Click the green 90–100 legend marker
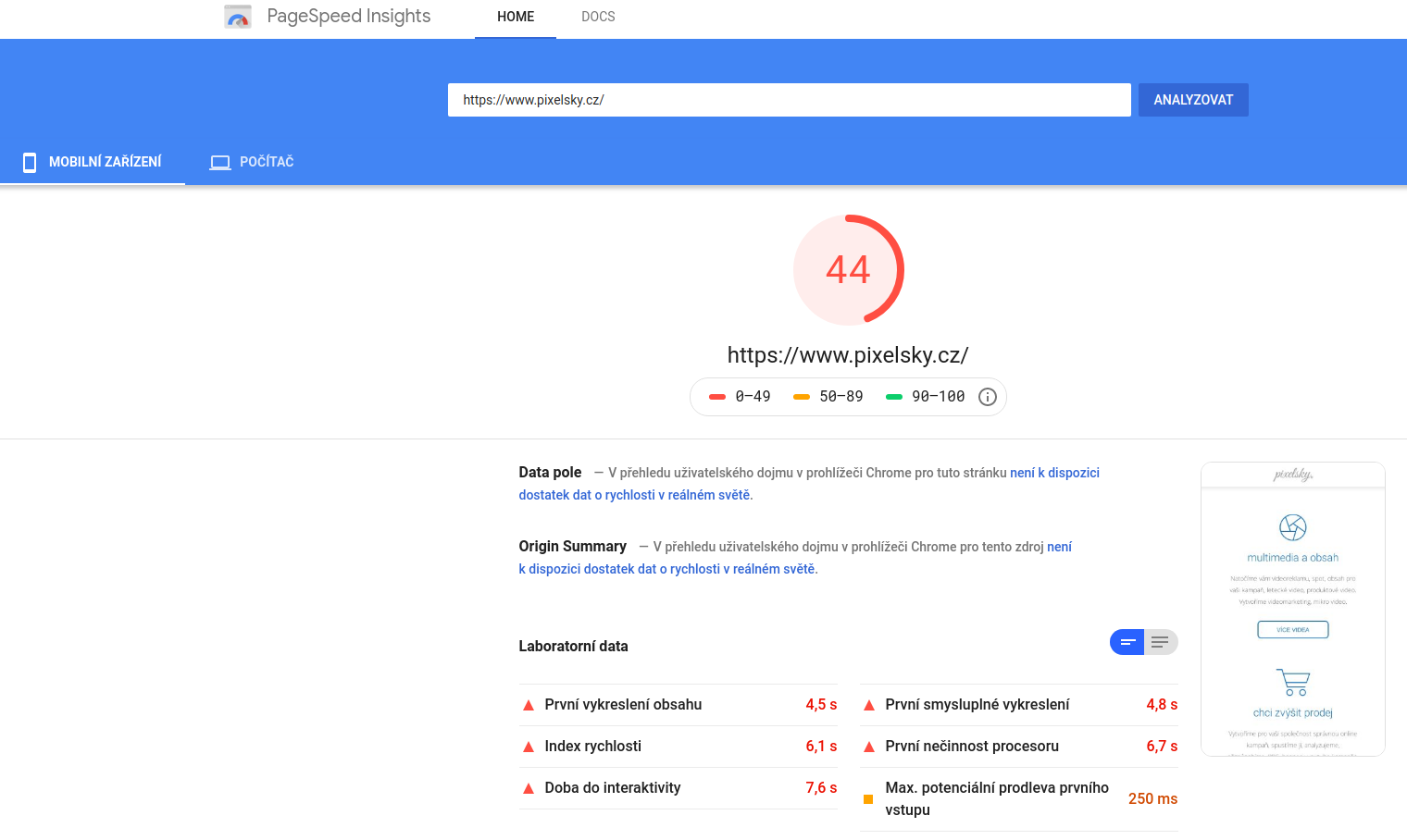The width and height of the screenshot is (1407, 840). tap(894, 397)
